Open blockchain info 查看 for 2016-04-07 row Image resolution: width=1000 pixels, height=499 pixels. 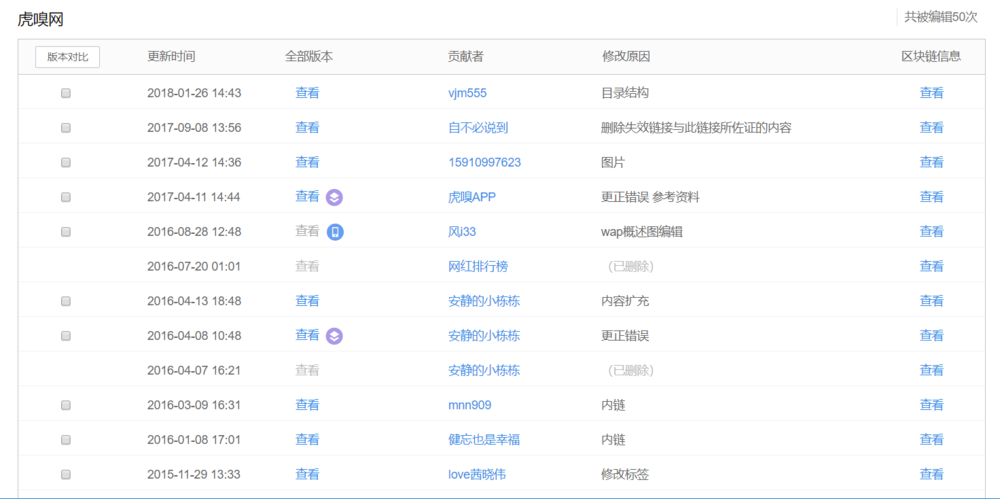coord(931,370)
